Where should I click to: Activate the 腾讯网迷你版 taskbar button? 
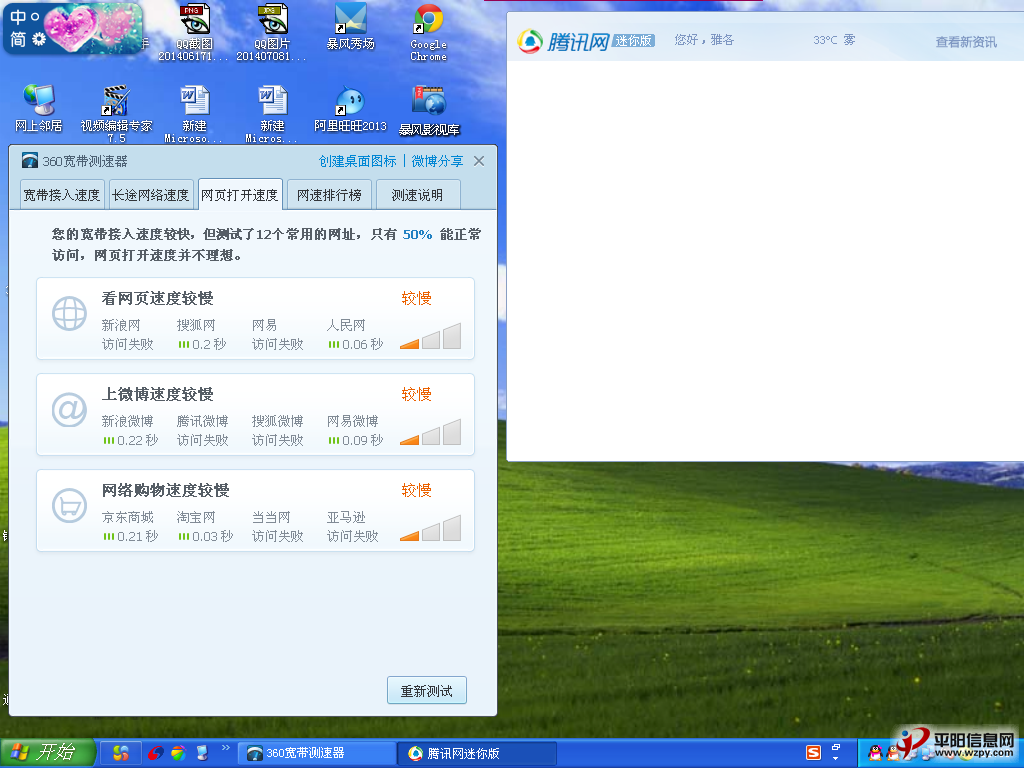(477, 753)
